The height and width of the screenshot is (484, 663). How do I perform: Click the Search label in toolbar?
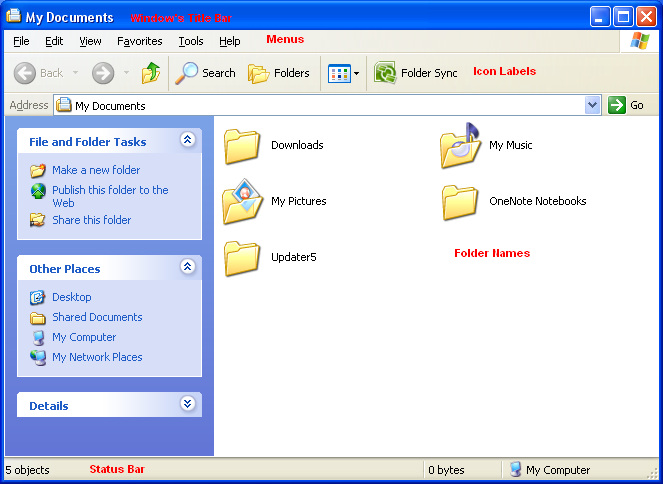pyautogui.click(x=218, y=73)
